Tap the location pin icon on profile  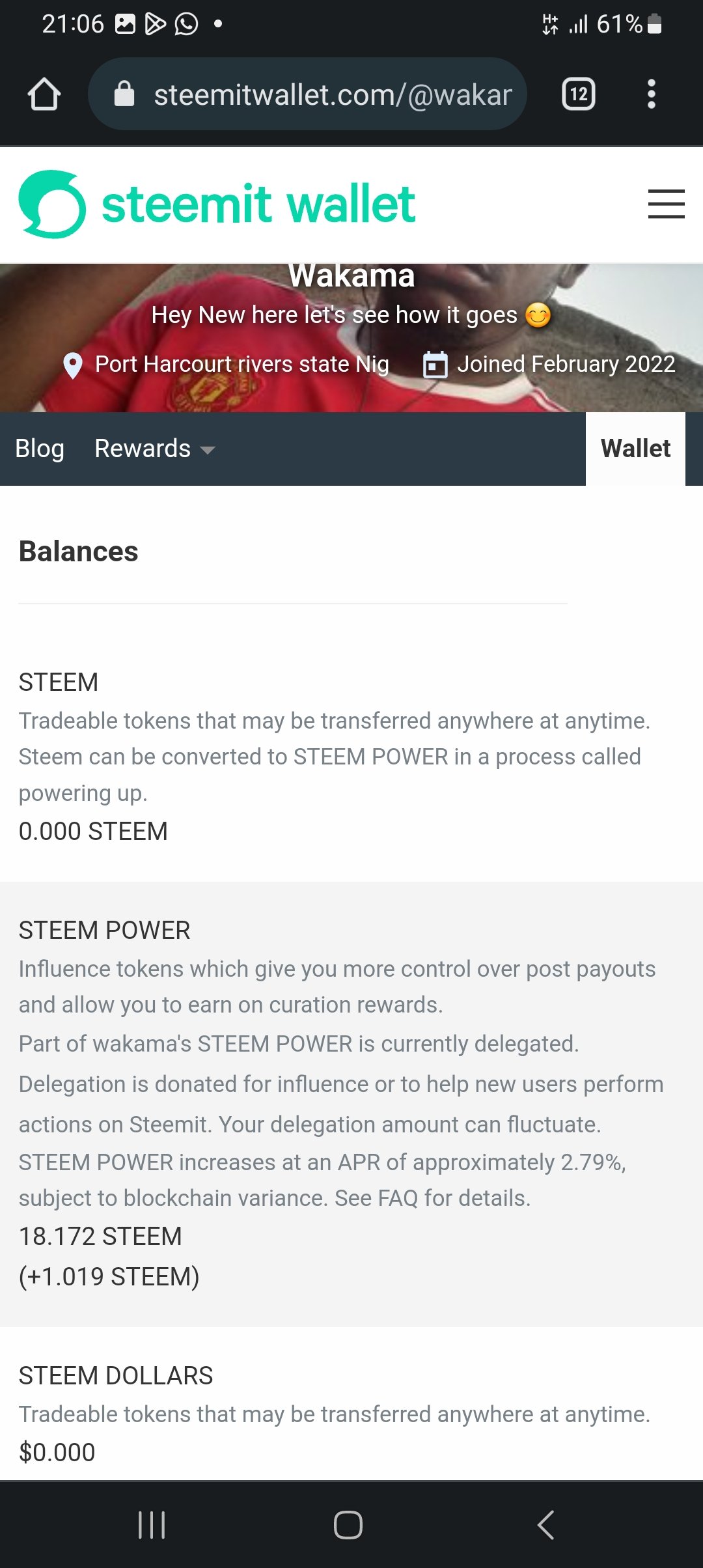(73, 365)
